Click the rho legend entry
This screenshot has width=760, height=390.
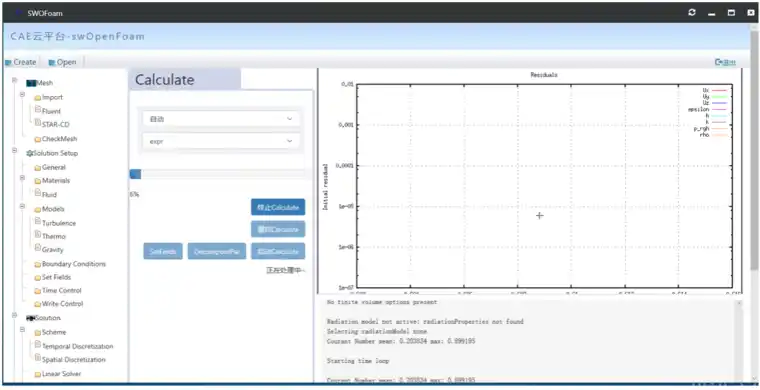tap(713, 135)
